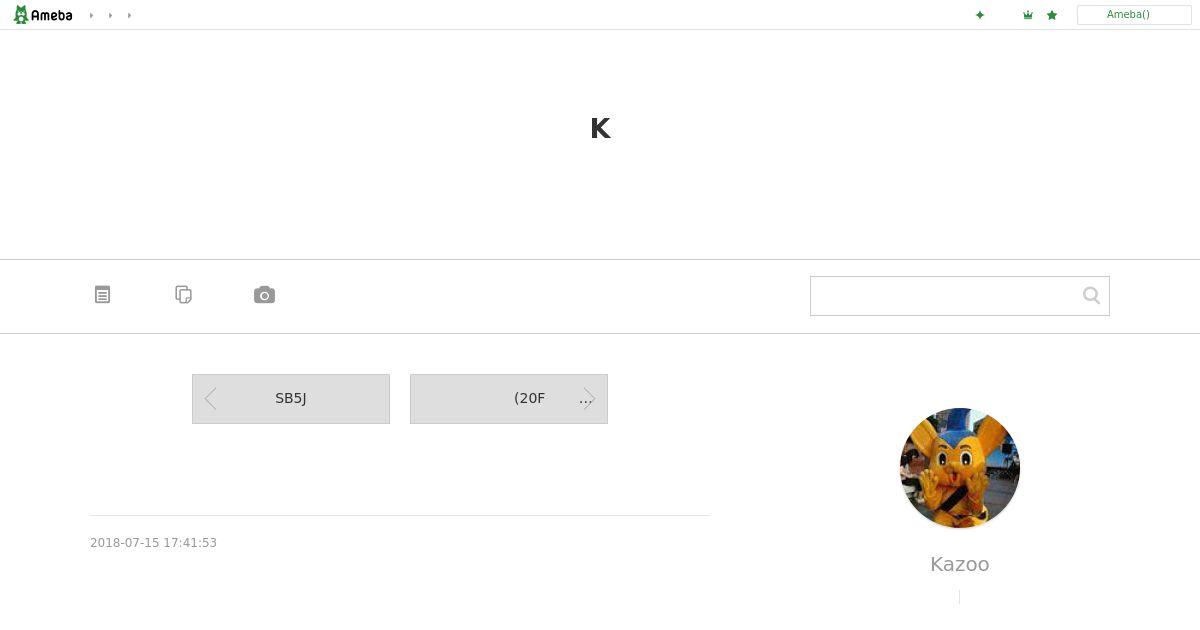
Task: Go to previous post SB5J
Action: tap(291, 399)
